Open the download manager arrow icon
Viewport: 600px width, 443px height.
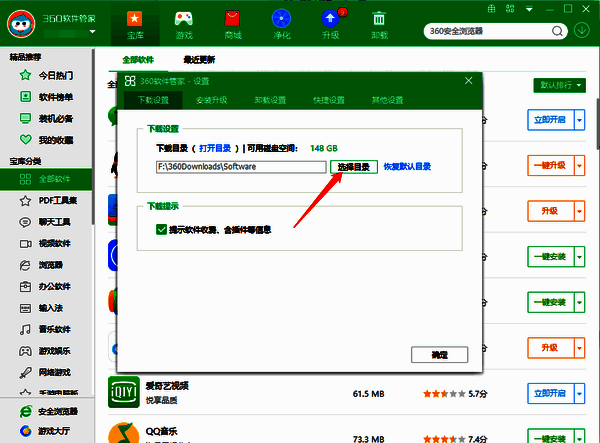pyautogui.click(x=582, y=30)
